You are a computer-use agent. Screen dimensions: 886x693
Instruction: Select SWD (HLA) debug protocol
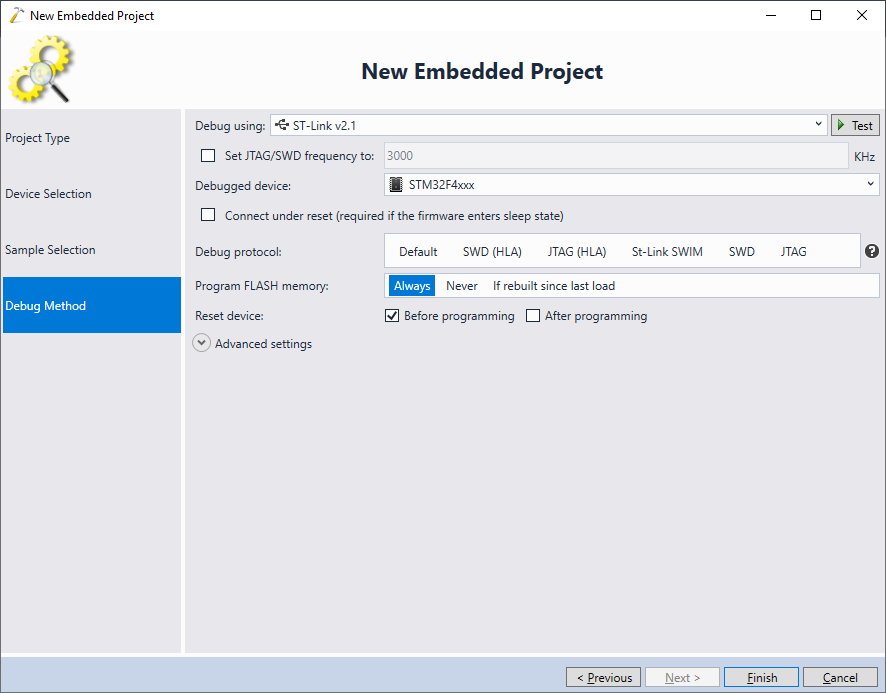(492, 252)
